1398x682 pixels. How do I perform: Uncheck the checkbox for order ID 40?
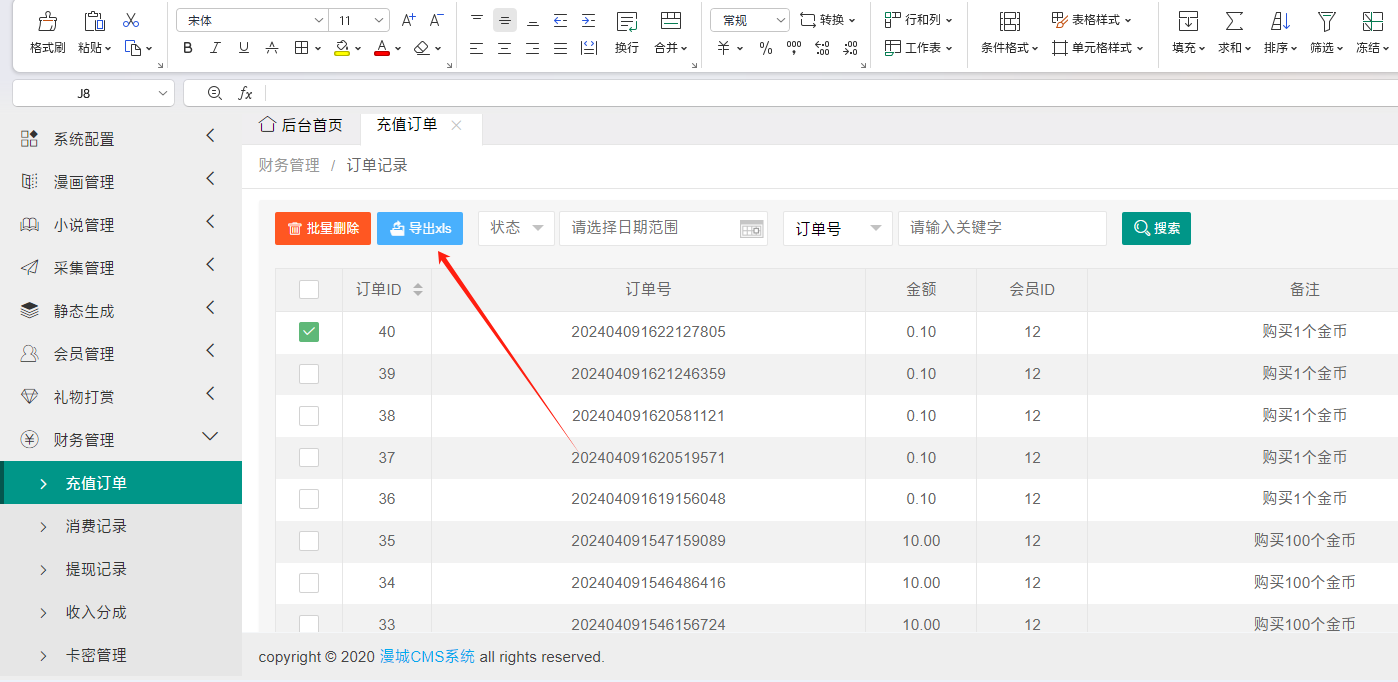(x=309, y=332)
